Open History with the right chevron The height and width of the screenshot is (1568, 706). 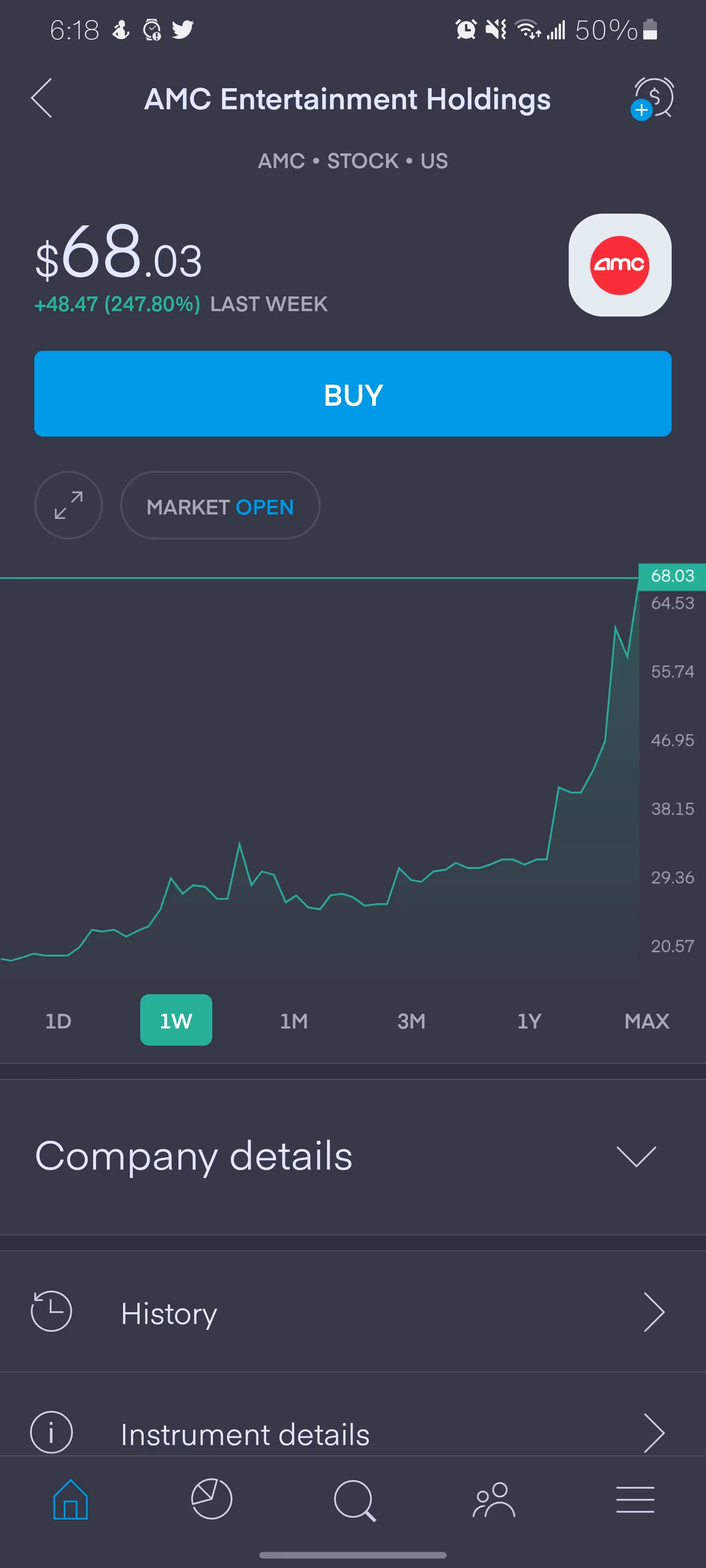[653, 1312]
